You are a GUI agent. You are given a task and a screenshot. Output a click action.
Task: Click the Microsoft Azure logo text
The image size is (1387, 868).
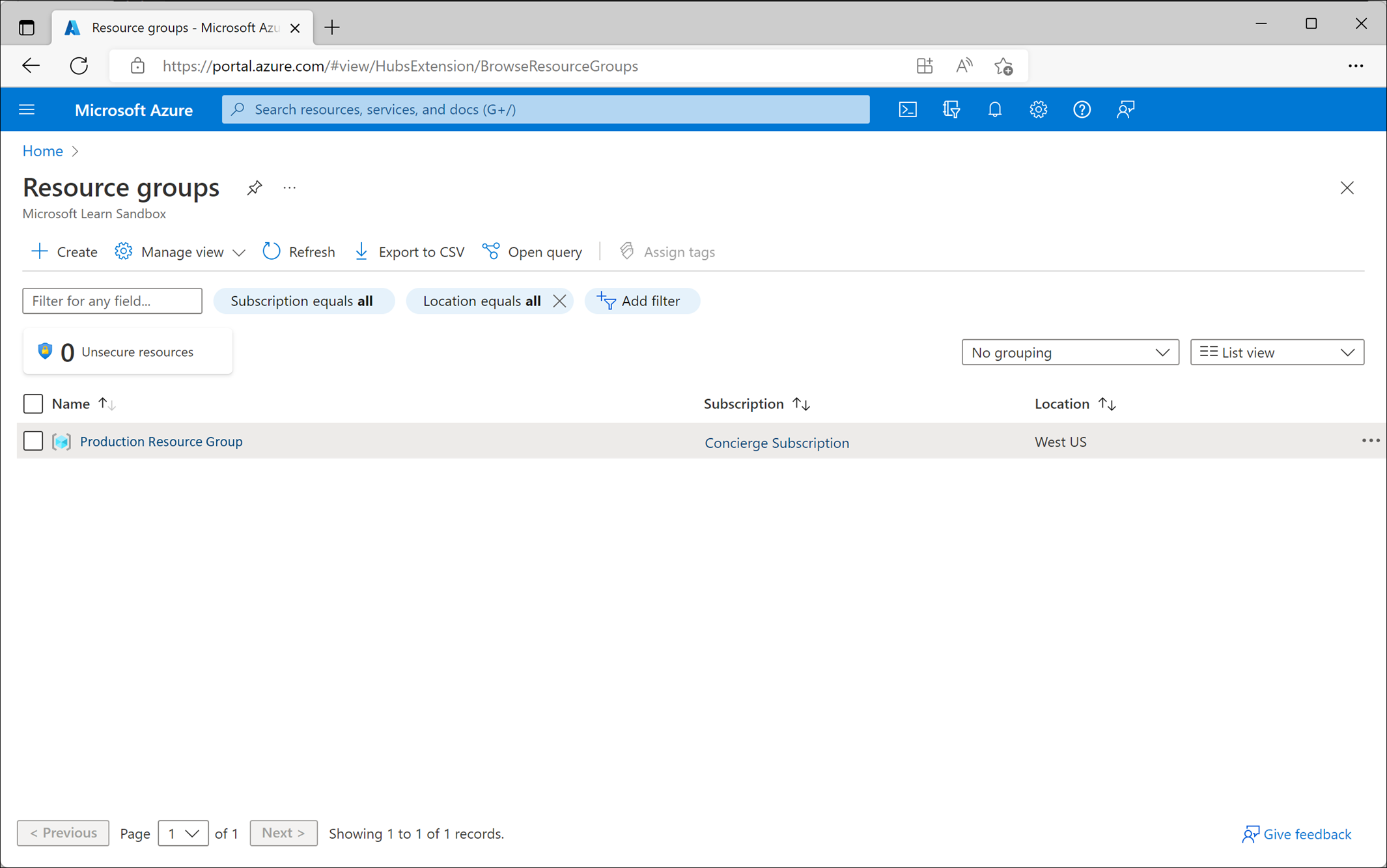(133, 110)
